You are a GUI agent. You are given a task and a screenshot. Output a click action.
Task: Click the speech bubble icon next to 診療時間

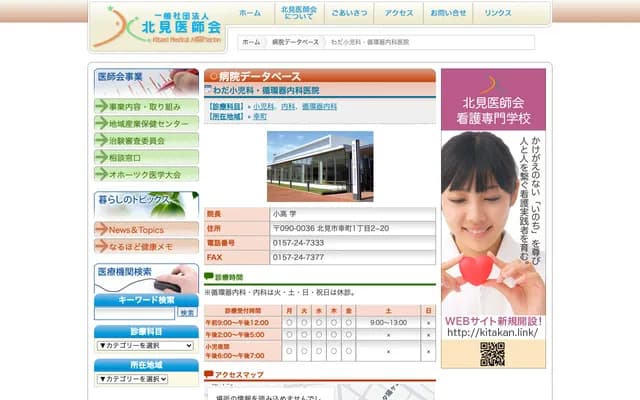pos(209,276)
